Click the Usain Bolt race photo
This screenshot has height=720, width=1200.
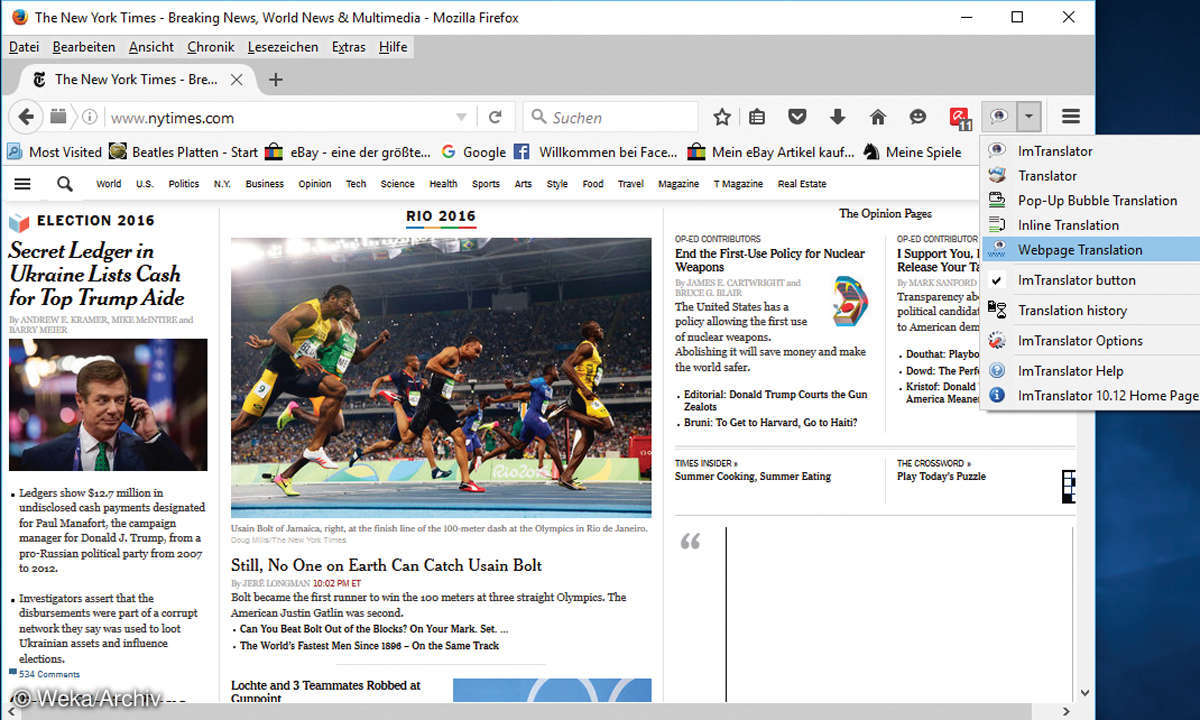pos(441,377)
